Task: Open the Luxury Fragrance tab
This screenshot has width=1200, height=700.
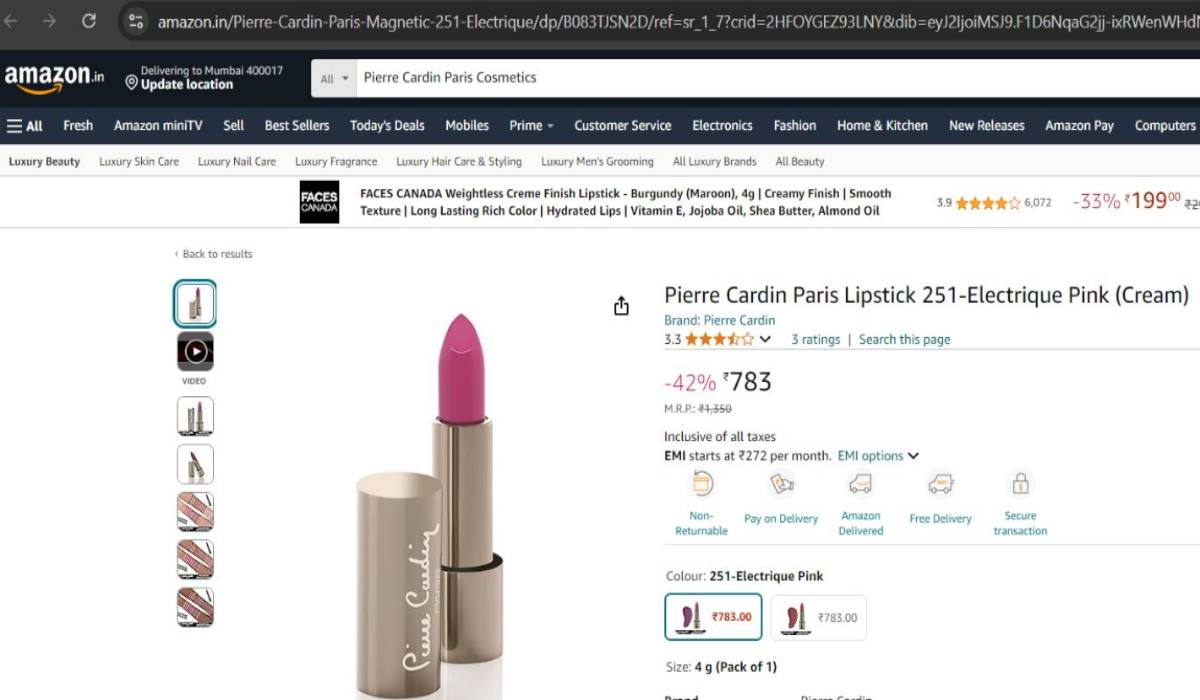Action: [x=336, y=162]
